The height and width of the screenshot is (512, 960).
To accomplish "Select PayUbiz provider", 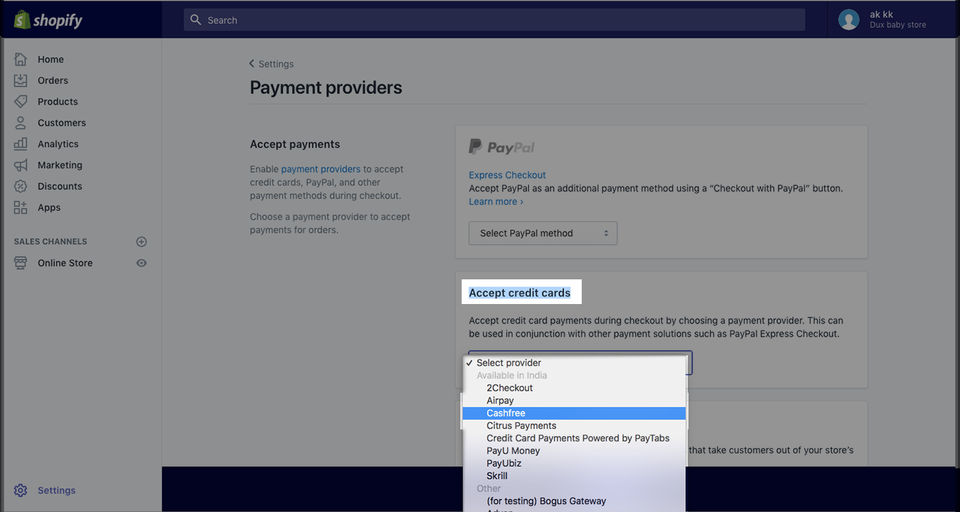I will pyautogui.click(x=574, y=463).
